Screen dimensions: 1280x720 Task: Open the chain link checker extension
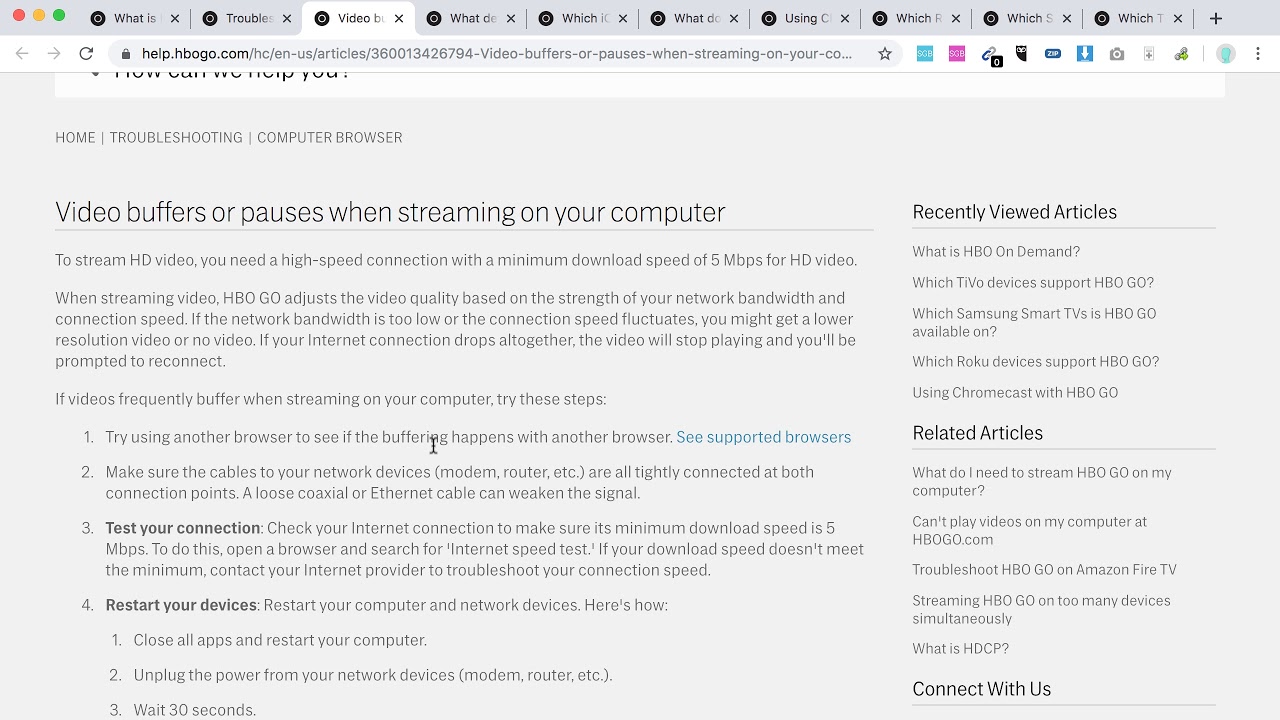(990, 55)
